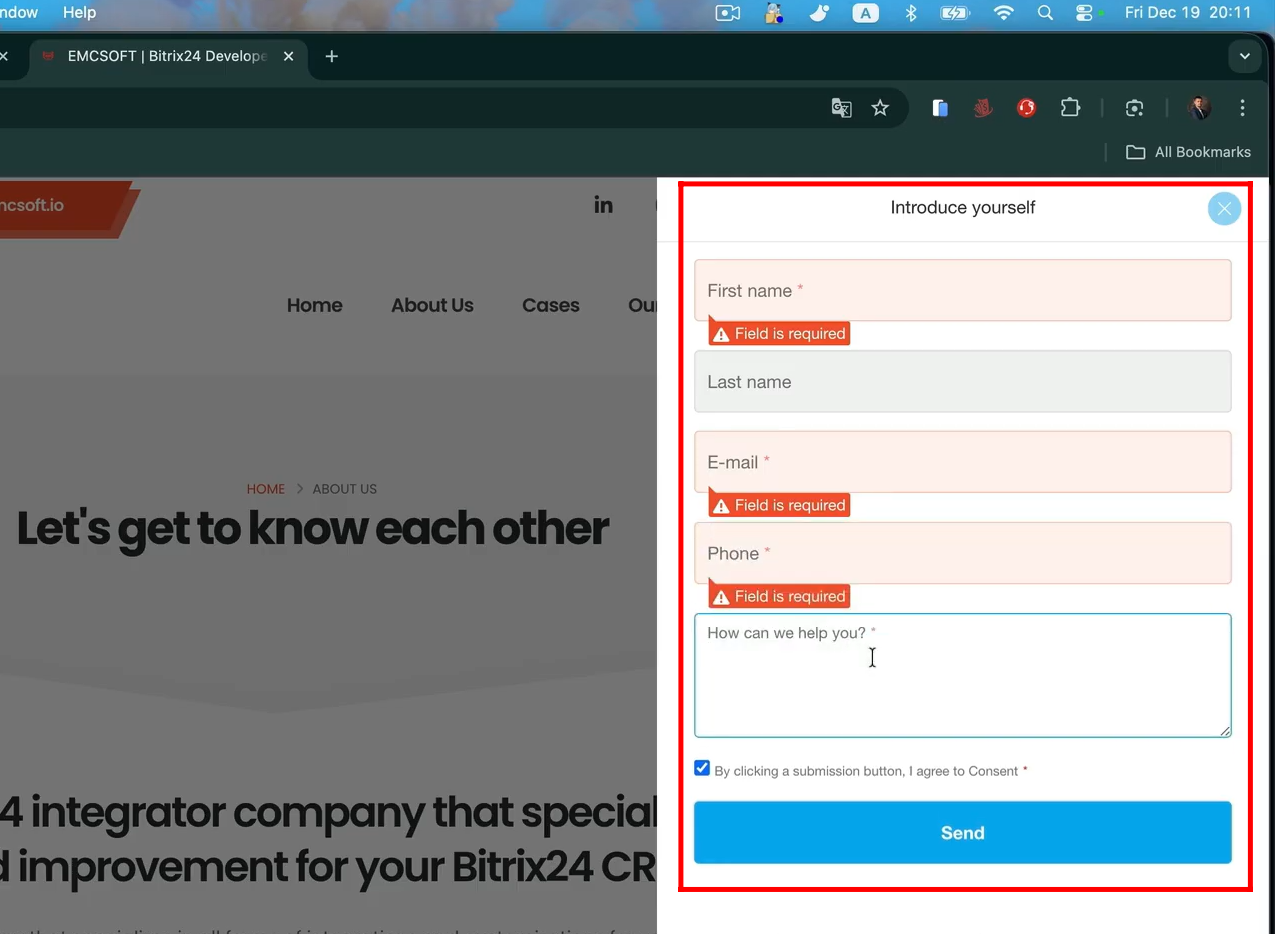Open the Chrome profile avatar
The width and height of the screenshot is (1275, 934).
[x=1199, y=108]
